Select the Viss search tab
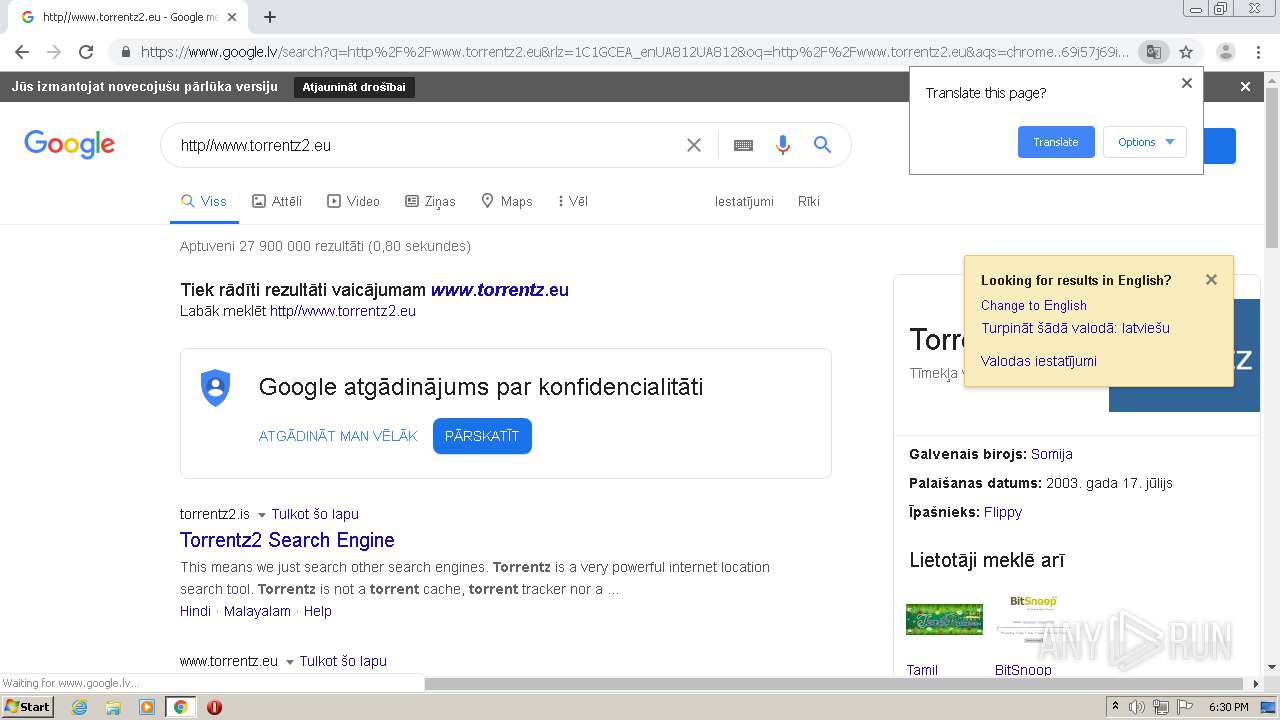This screenshot has width=1280, height=720. 204,201
